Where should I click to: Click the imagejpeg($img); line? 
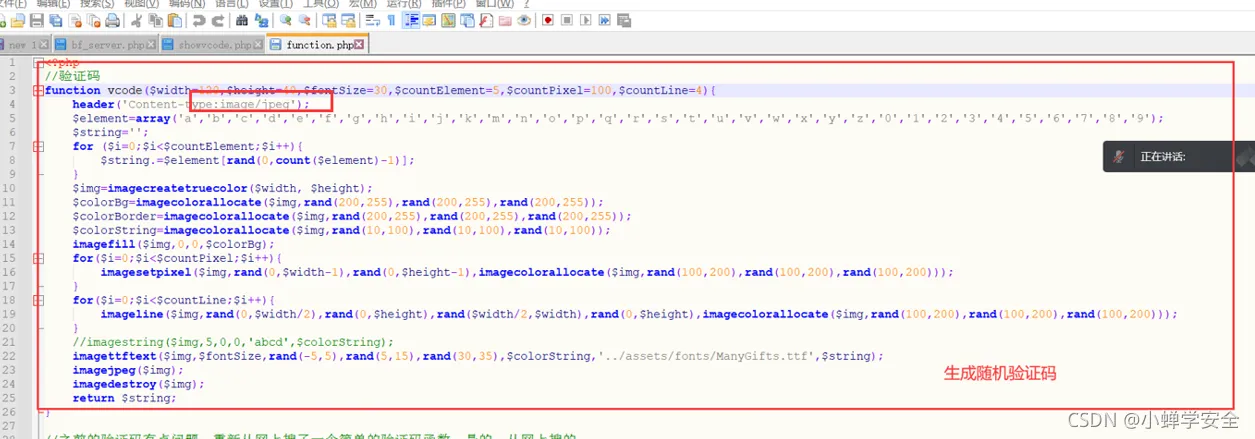(x=128, y=370)
